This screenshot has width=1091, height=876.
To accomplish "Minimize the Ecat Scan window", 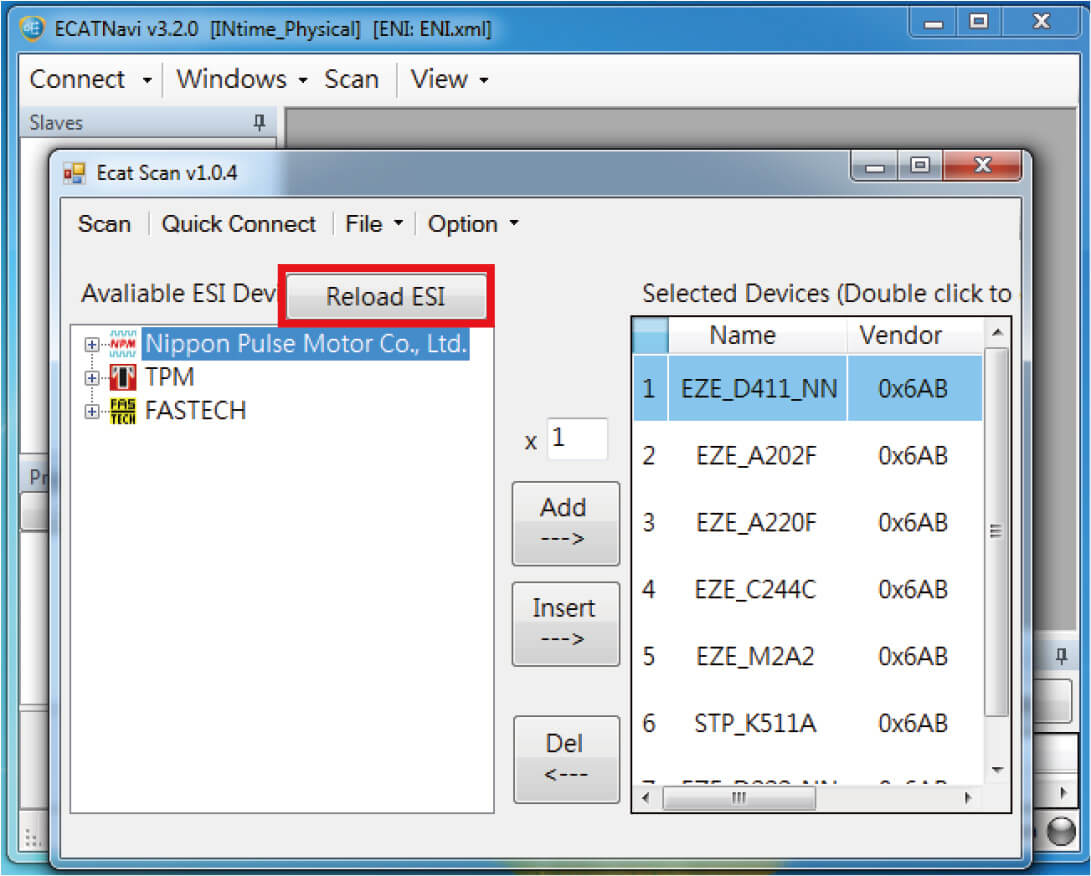I will (x=875, y=166).
